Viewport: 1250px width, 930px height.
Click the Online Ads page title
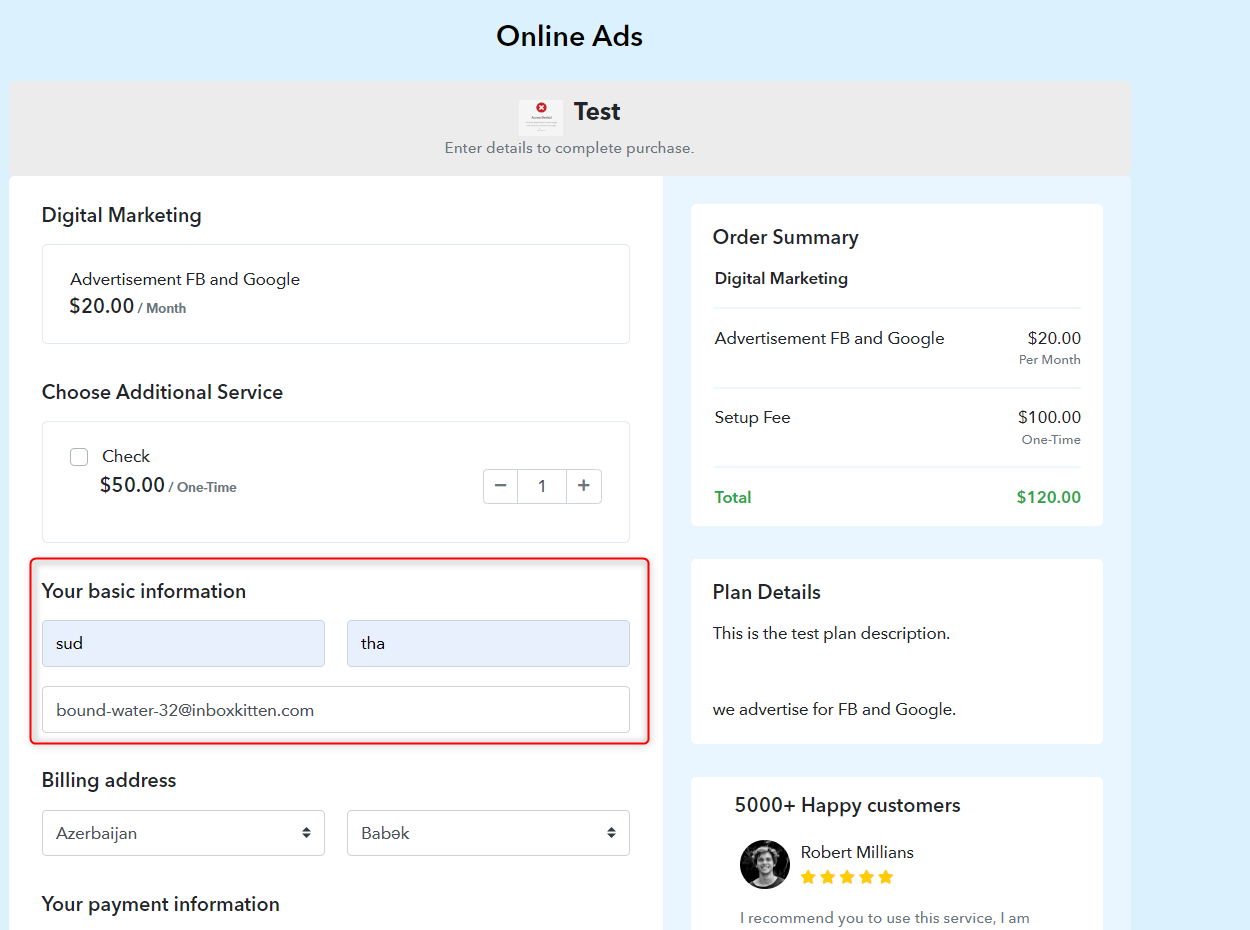pyautogui.click(x=569, y=36)
